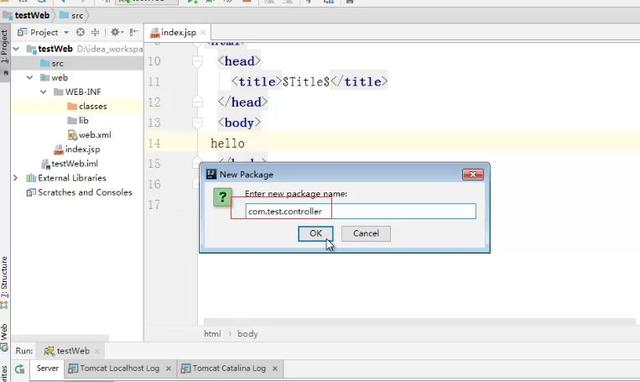Hide the Project tool window icon
Screen dimensions: 640x382
tap(133, 32)
